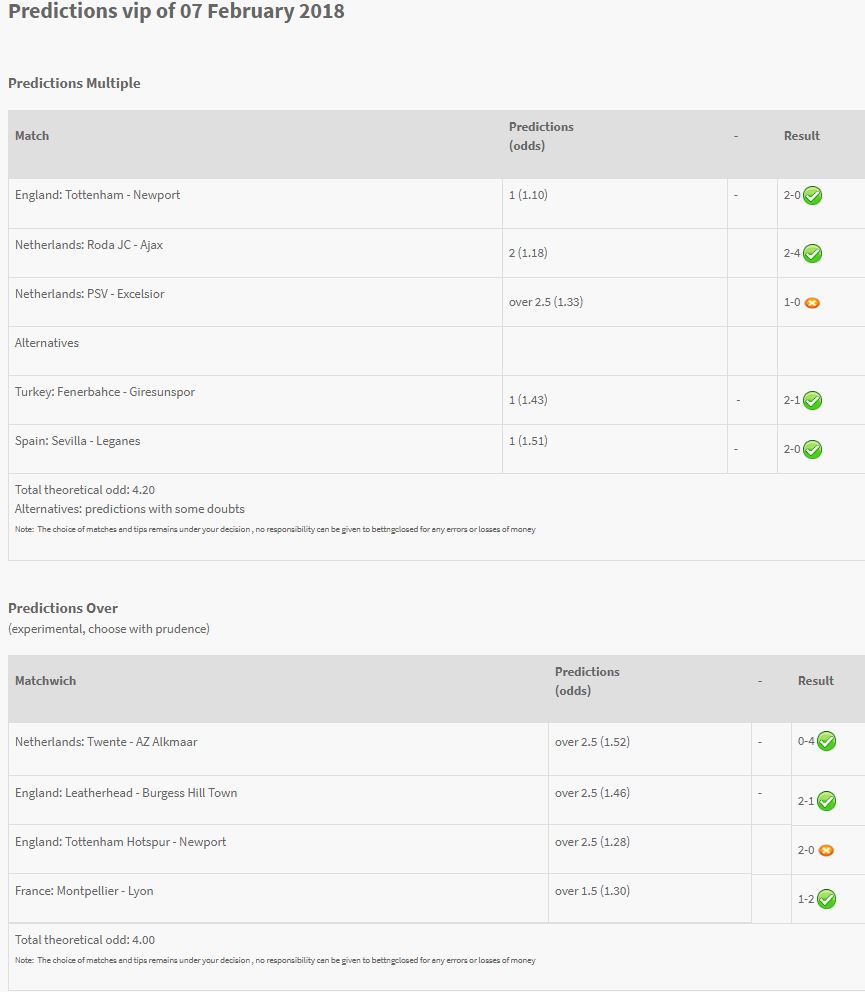
Task: Click orange cross icon for PSV - Excelsior result
Action: coord(812,302)
